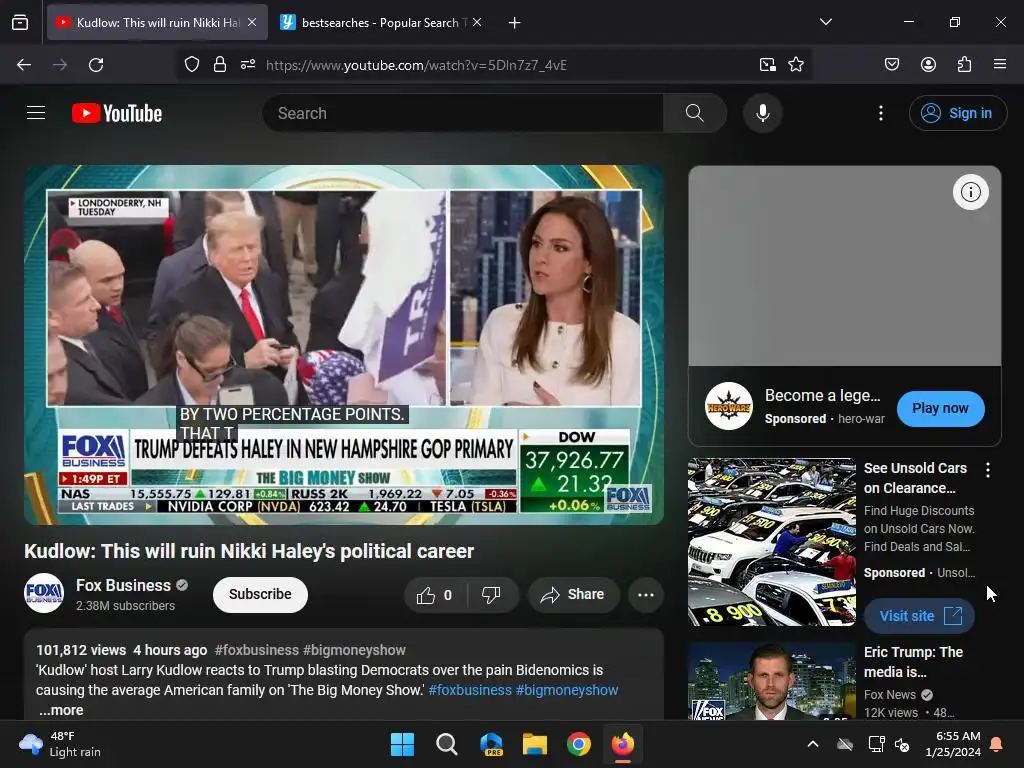Open Firefox extensions menu

click(964, 64)
